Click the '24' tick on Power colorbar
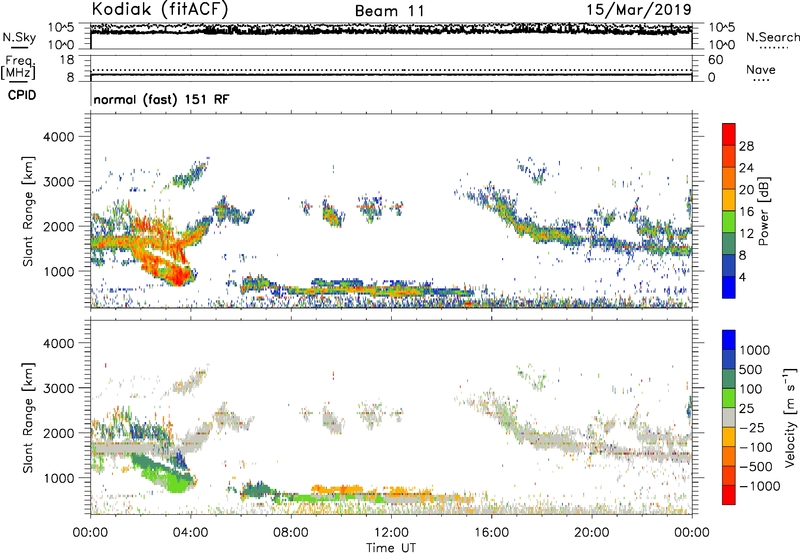Viewport: 800px width, 554px height. coord(746,168)
